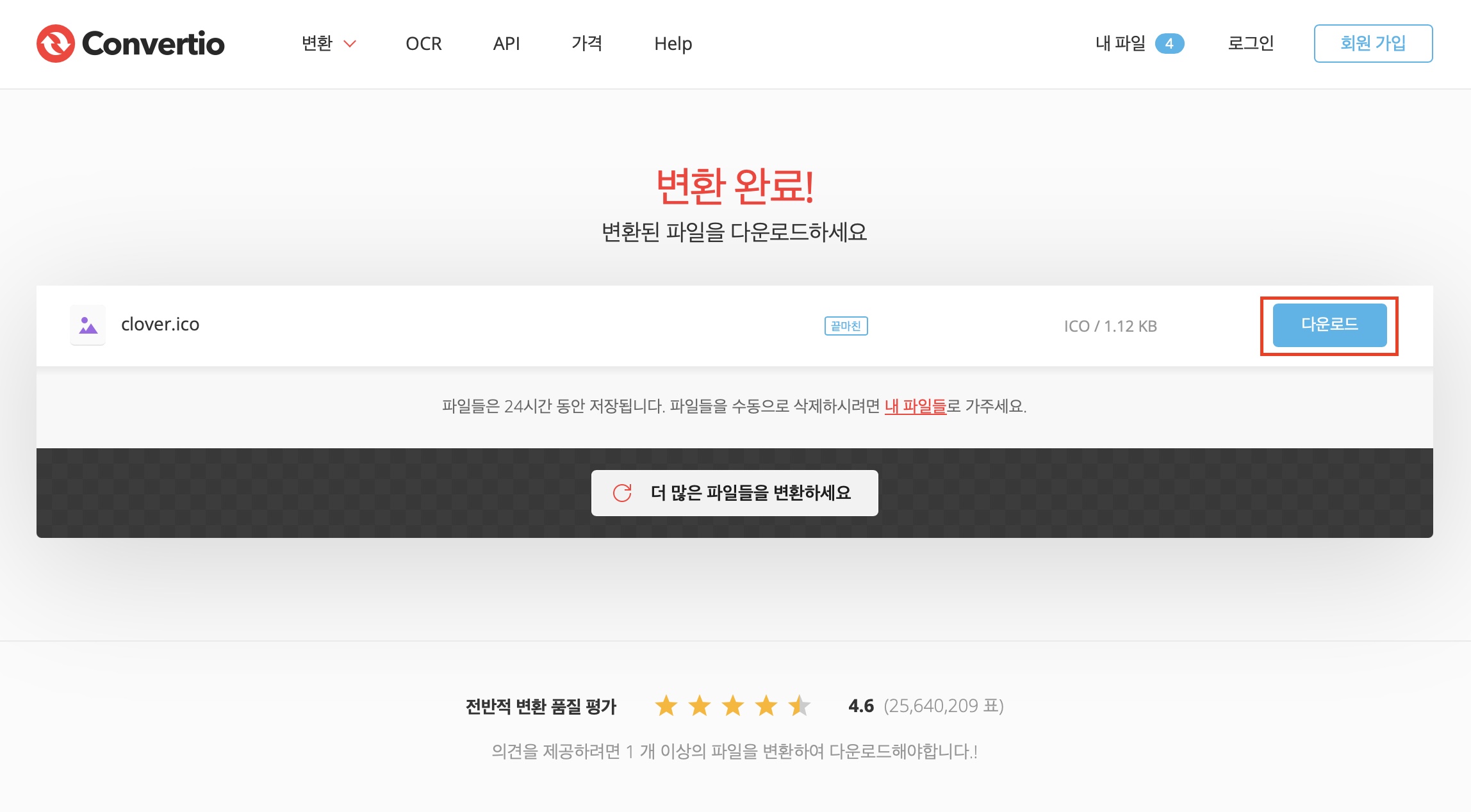Screen dimensions: 1471x812
Task: Rate four stars in quality rating
Action: click(x=766, y=706)
